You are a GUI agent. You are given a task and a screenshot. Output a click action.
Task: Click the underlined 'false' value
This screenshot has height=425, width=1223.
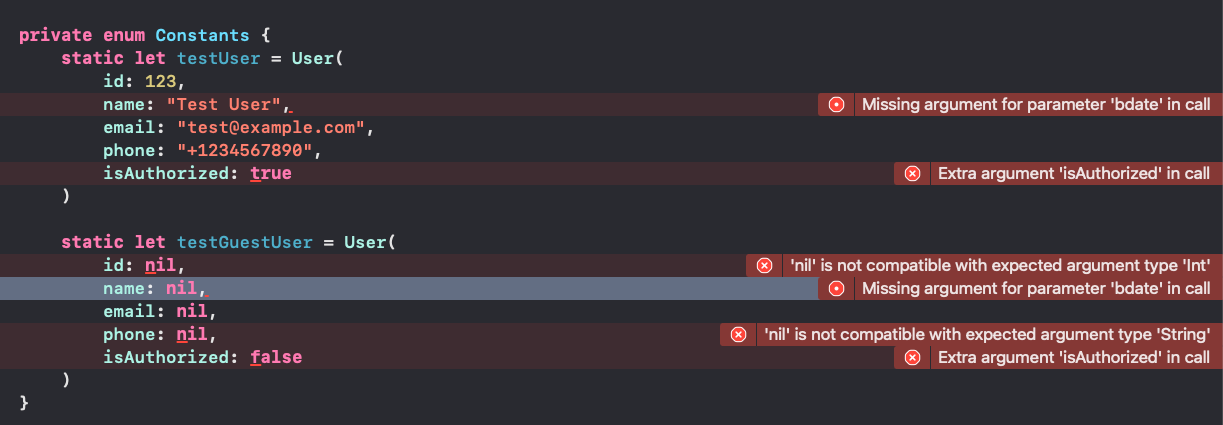[x=276, y=358]
